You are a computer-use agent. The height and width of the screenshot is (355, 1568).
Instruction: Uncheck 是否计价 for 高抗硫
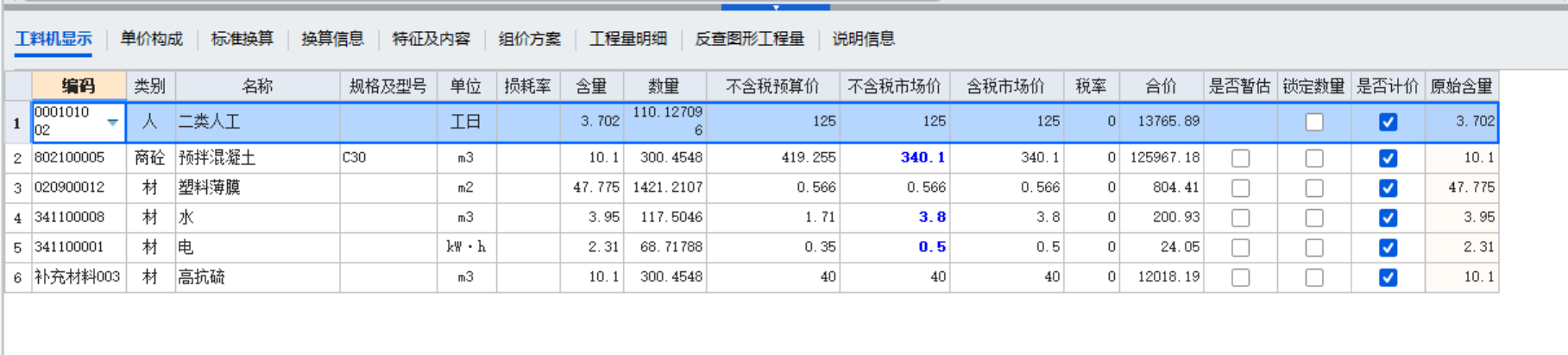tap(1389, 278)
